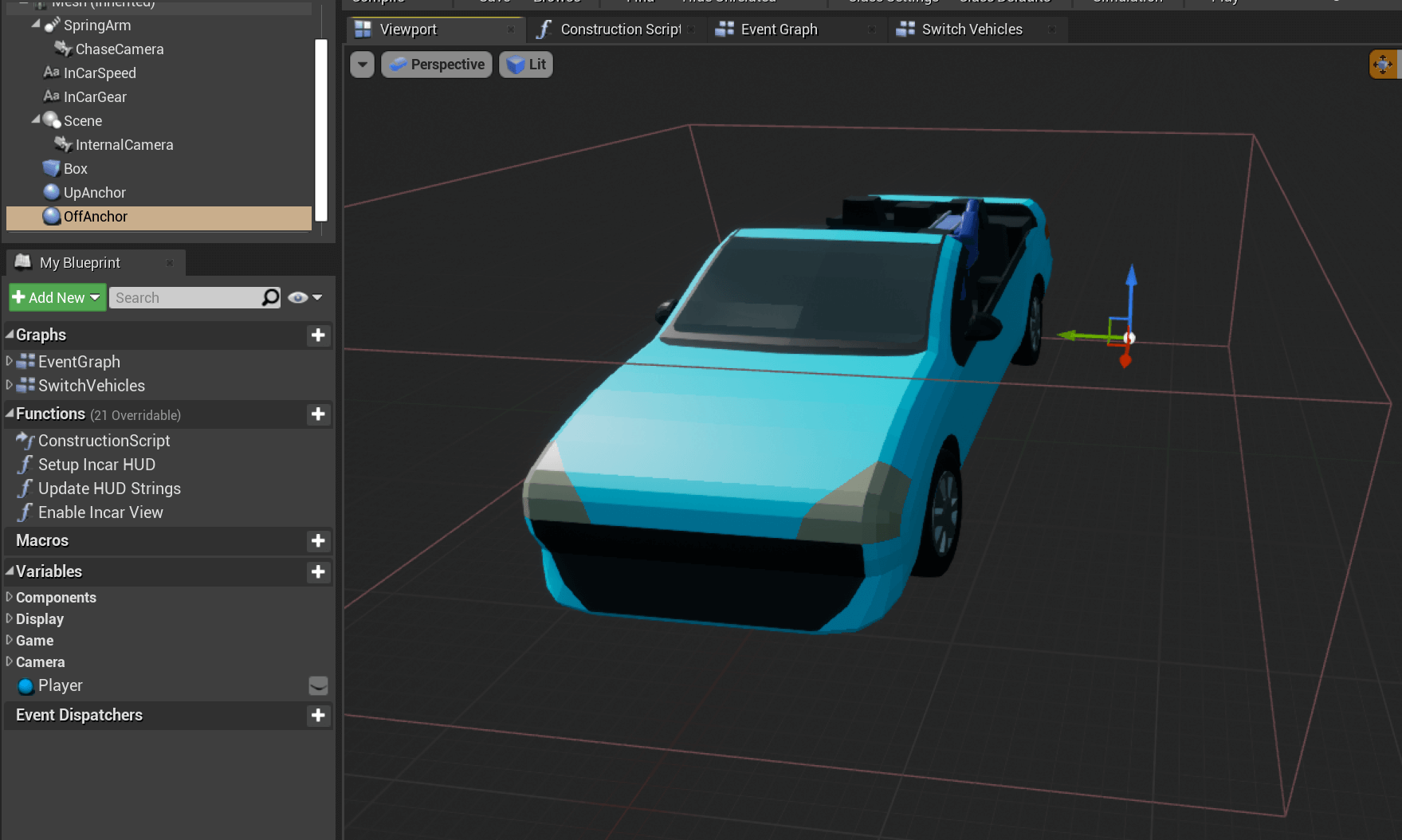Select the Box collision icon
Image resolution: width=1402 pixels, height=840 pixels.
tap(52, 168)
